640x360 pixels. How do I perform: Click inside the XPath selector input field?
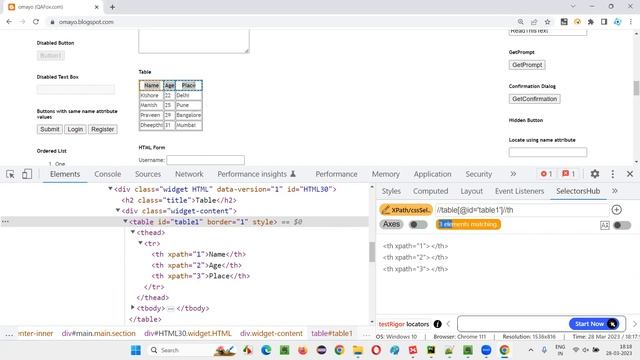tap(522, 210)
